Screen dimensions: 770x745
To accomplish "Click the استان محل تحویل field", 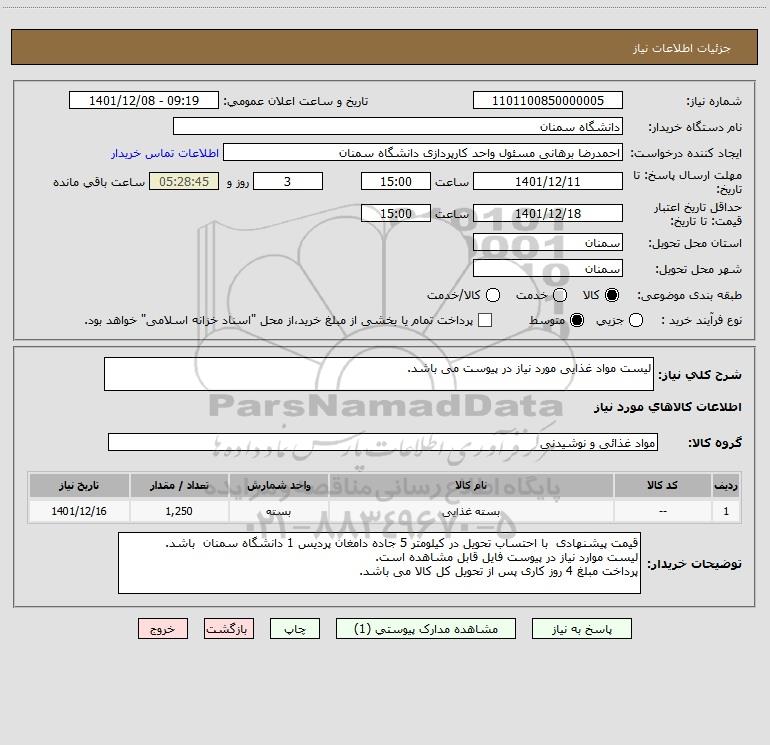I will pyautogui.click(x=548, y=243).
